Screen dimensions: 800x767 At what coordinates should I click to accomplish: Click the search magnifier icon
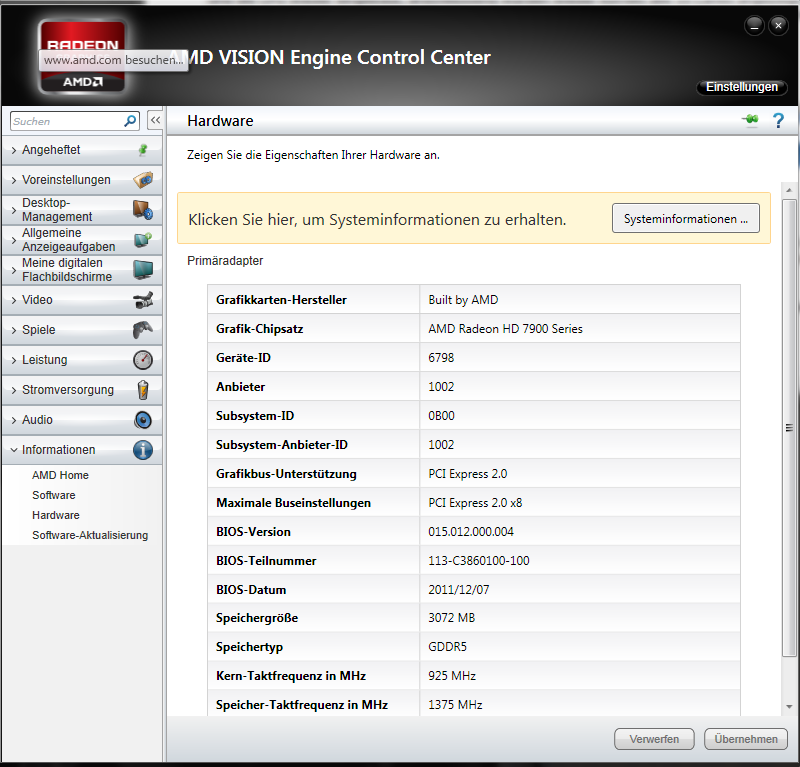[x=130, y=121]
